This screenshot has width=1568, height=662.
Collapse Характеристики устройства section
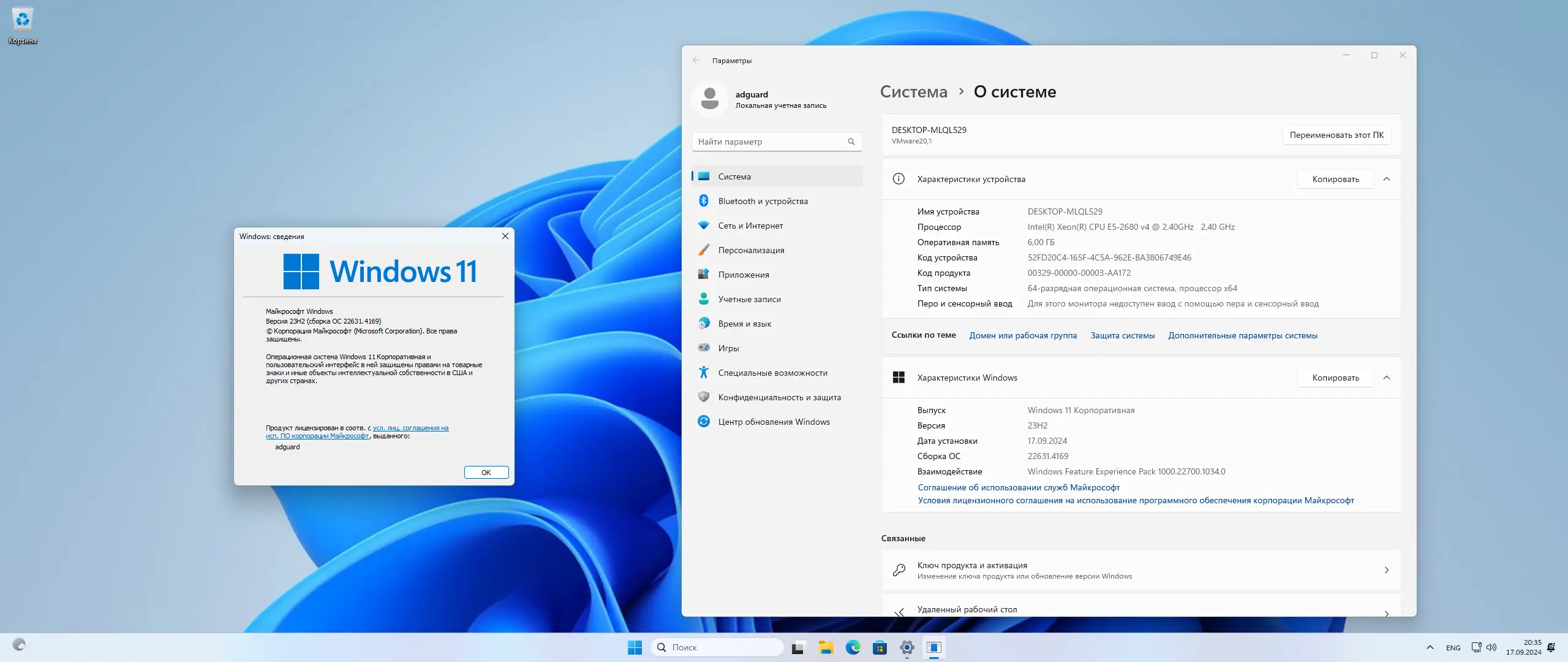[x=1387, y=179]
